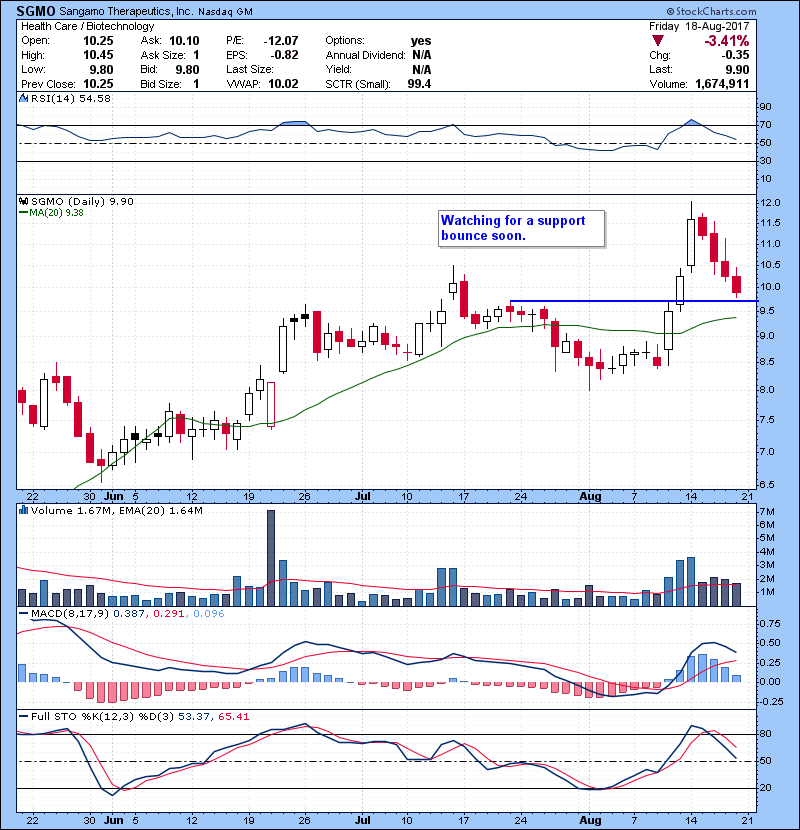Click the percent change -3.41%
800x830 pixels.
[726, 41]
